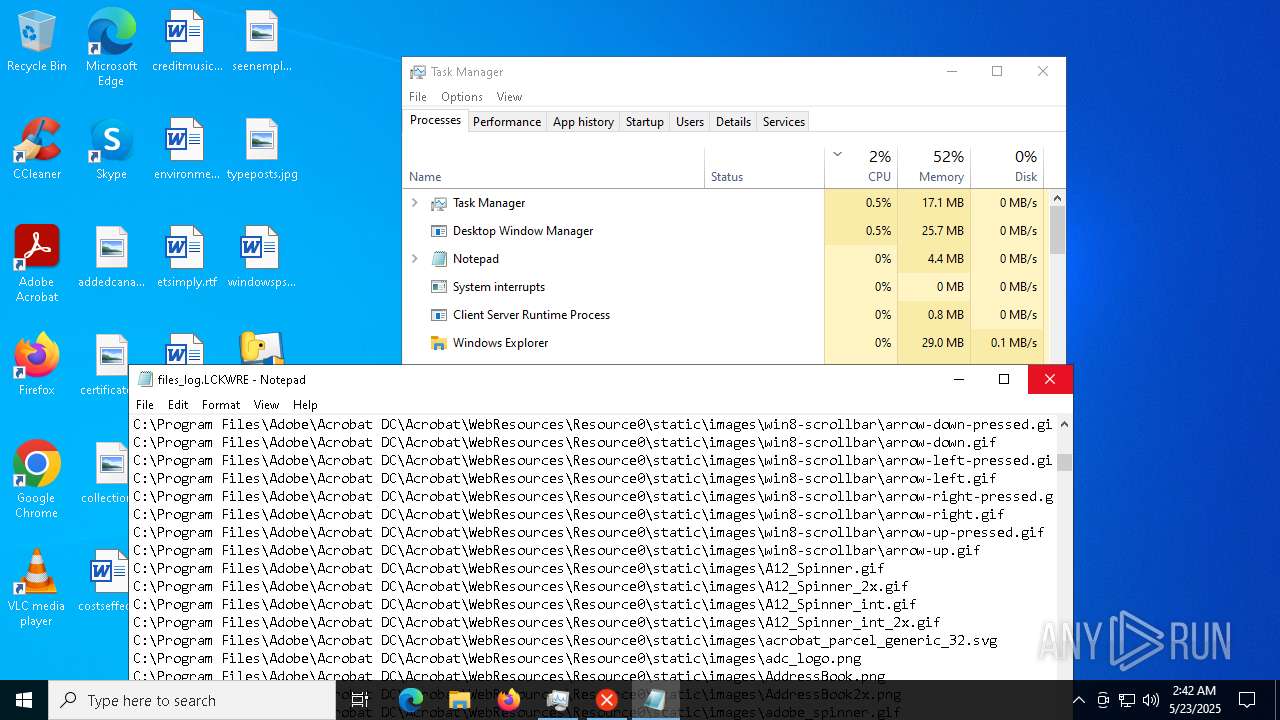Click the Windows Start button
Screen dimensions: 1280x720
tap(24, 700)
